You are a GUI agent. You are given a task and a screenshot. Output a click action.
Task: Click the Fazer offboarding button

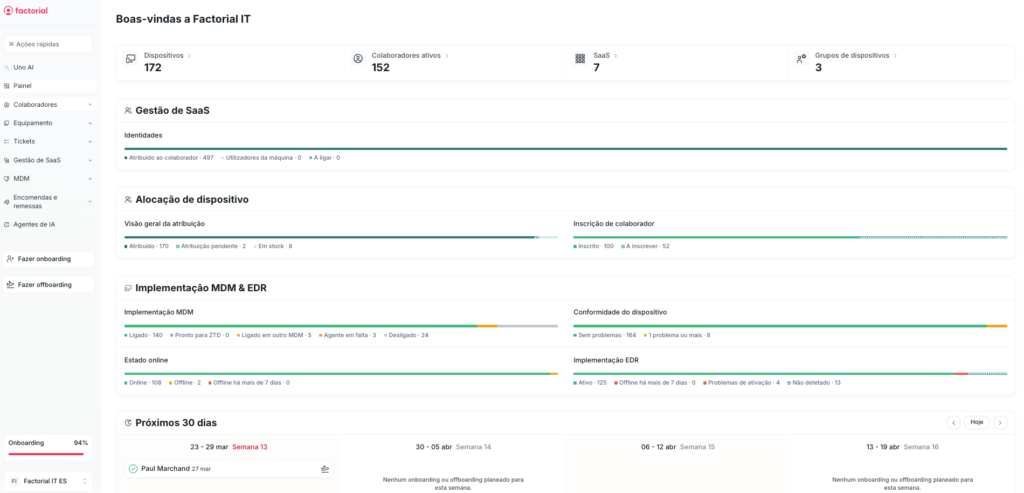(48, 285)
